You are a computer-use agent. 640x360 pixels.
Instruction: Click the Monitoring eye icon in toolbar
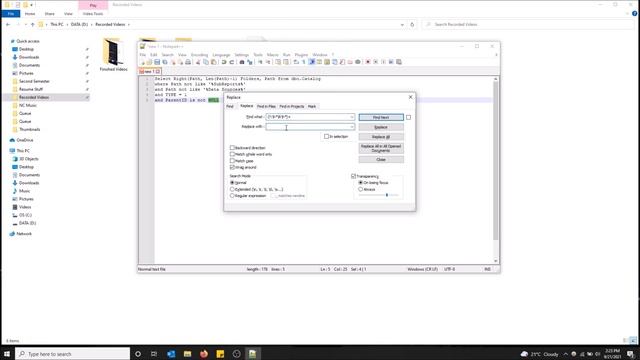point(358,62)
